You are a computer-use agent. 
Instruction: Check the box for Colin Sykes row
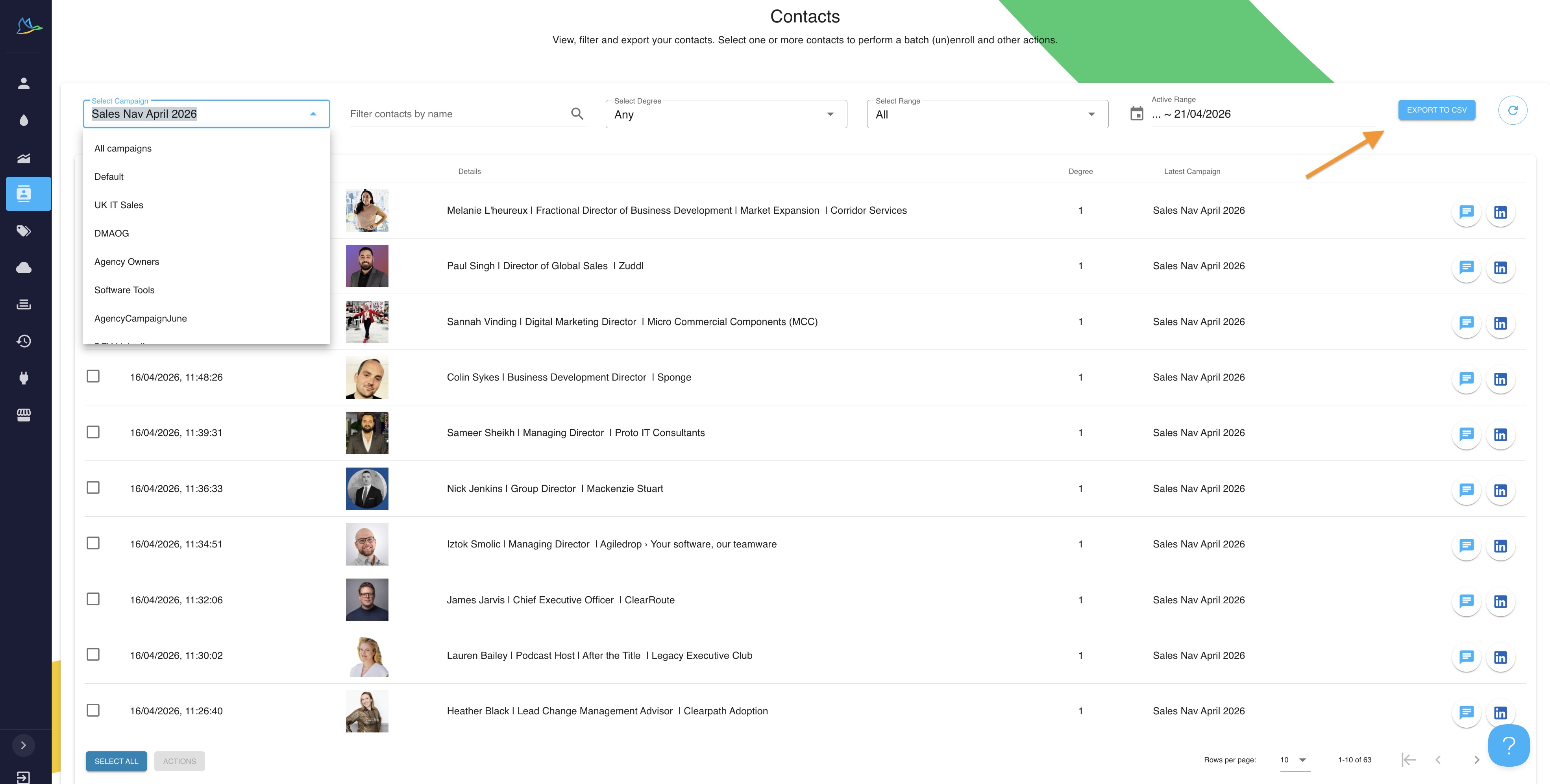coord(93,377)
